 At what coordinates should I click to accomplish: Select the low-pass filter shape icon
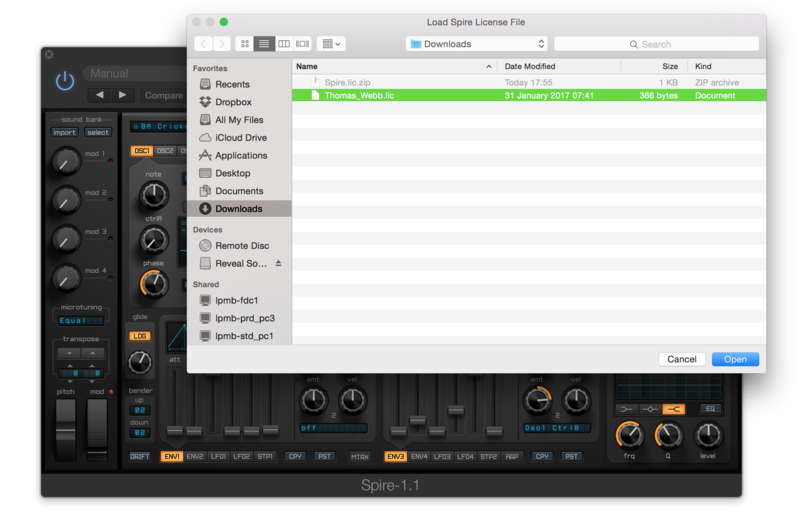627,408
